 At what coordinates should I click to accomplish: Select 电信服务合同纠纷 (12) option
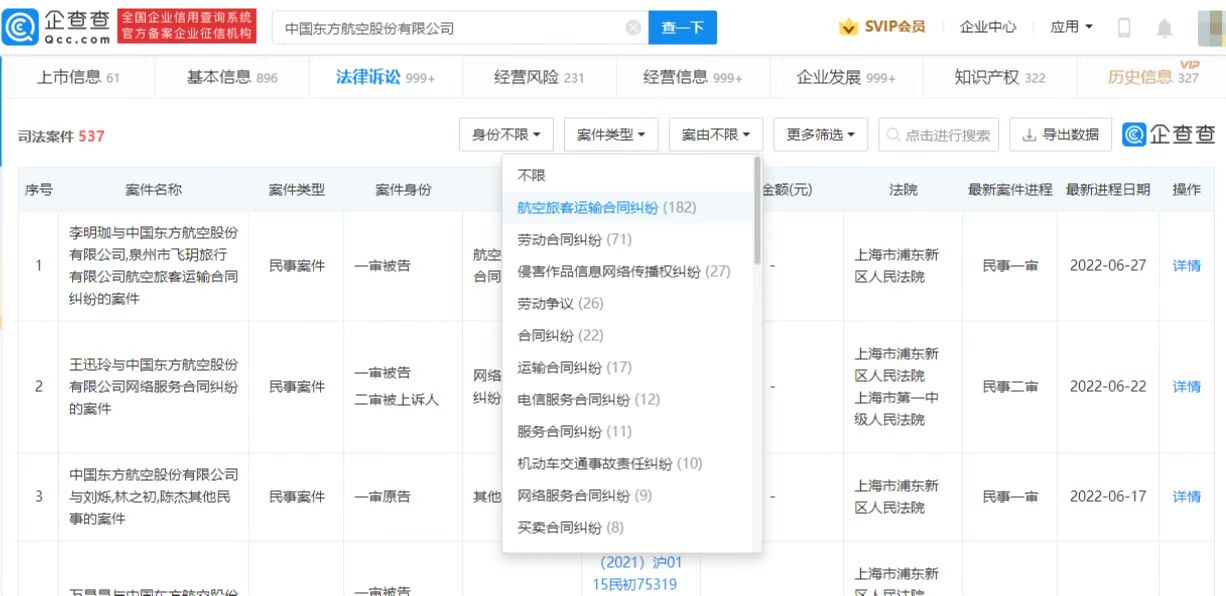coord(628,399)
